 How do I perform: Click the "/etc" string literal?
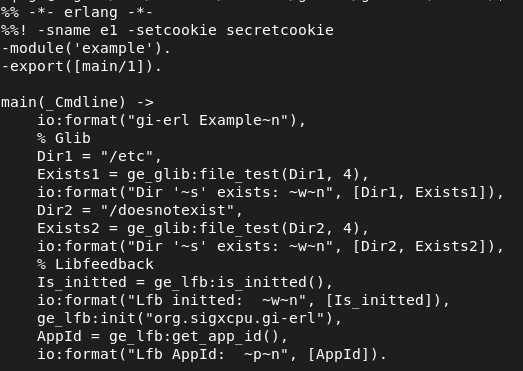tap(127, 156)
